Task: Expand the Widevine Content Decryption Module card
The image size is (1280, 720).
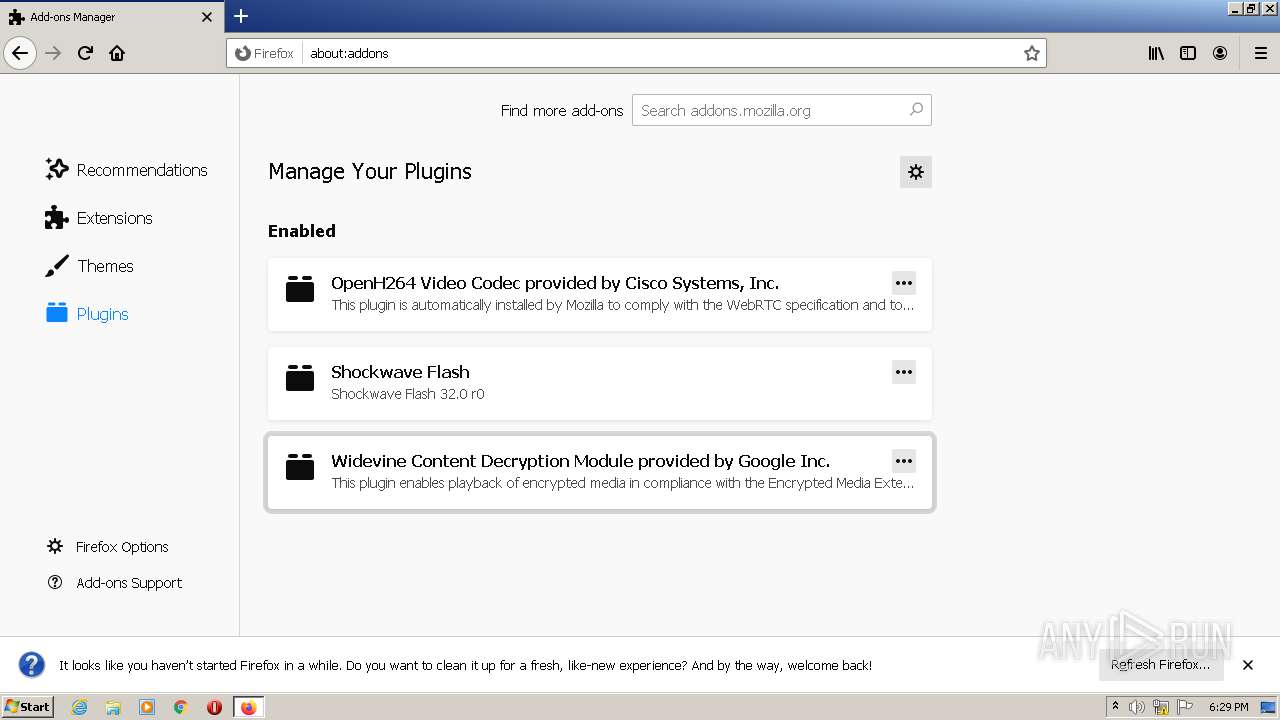Action: (x=600, y=472)
